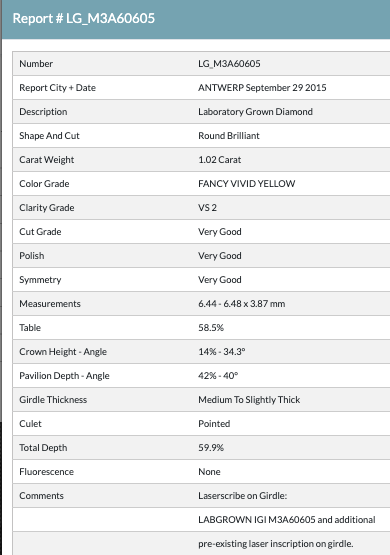390x555 pixels.
Task: Select the Culet Pointed value
Action: point(214,424)
